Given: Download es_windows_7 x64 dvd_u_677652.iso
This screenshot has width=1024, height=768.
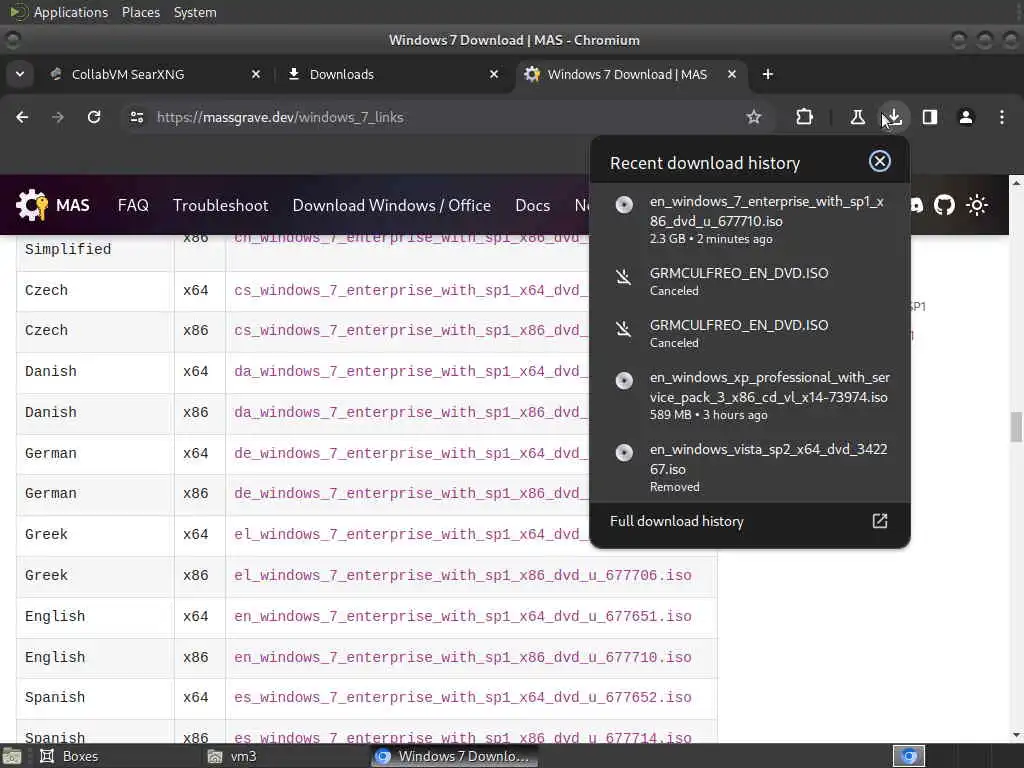Looking at the screenshot, I should pyautogui.click(x=463, y=697).
